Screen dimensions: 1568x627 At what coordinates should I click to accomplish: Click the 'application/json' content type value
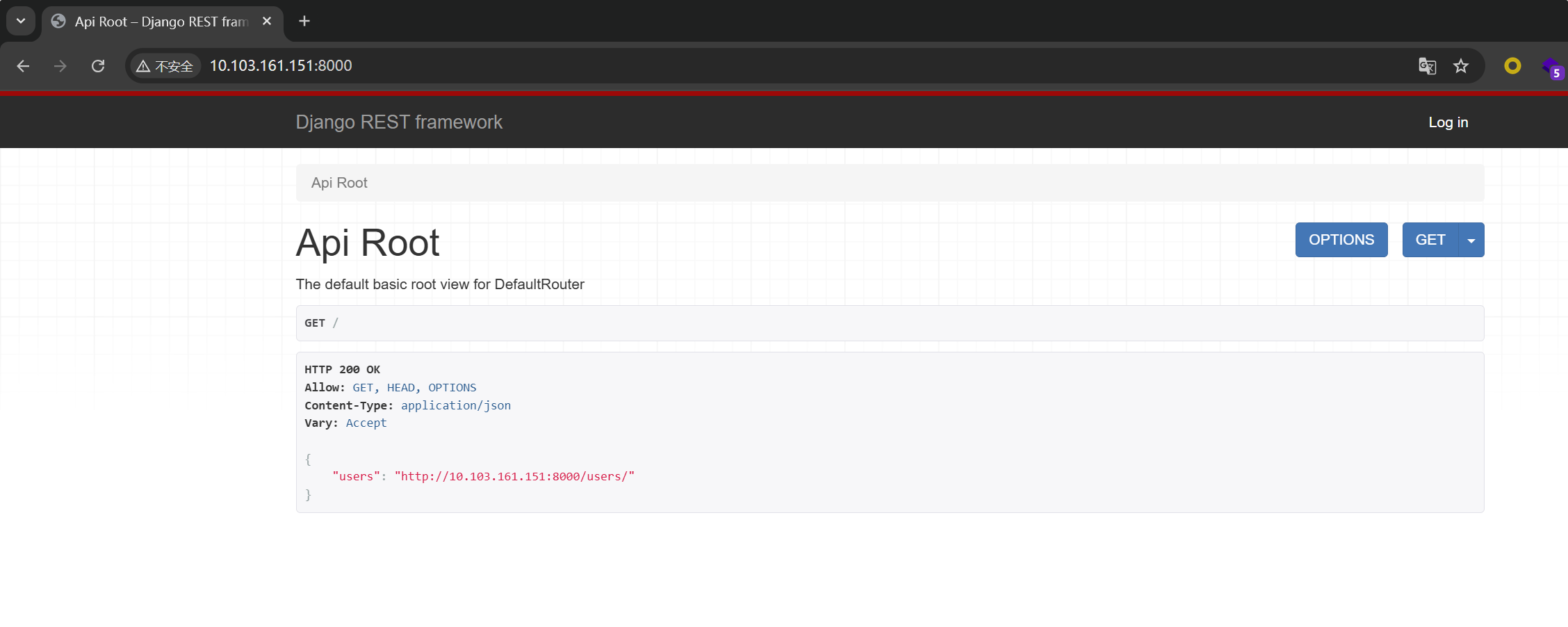point(456,405)
